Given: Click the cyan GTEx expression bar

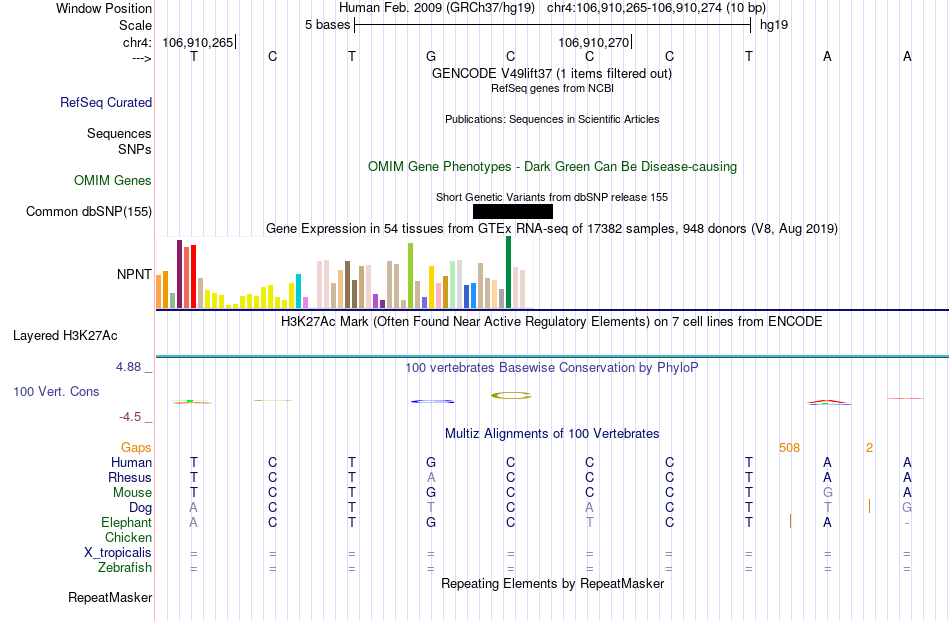Looking at the screenshot, I should (x=299, y=291).
